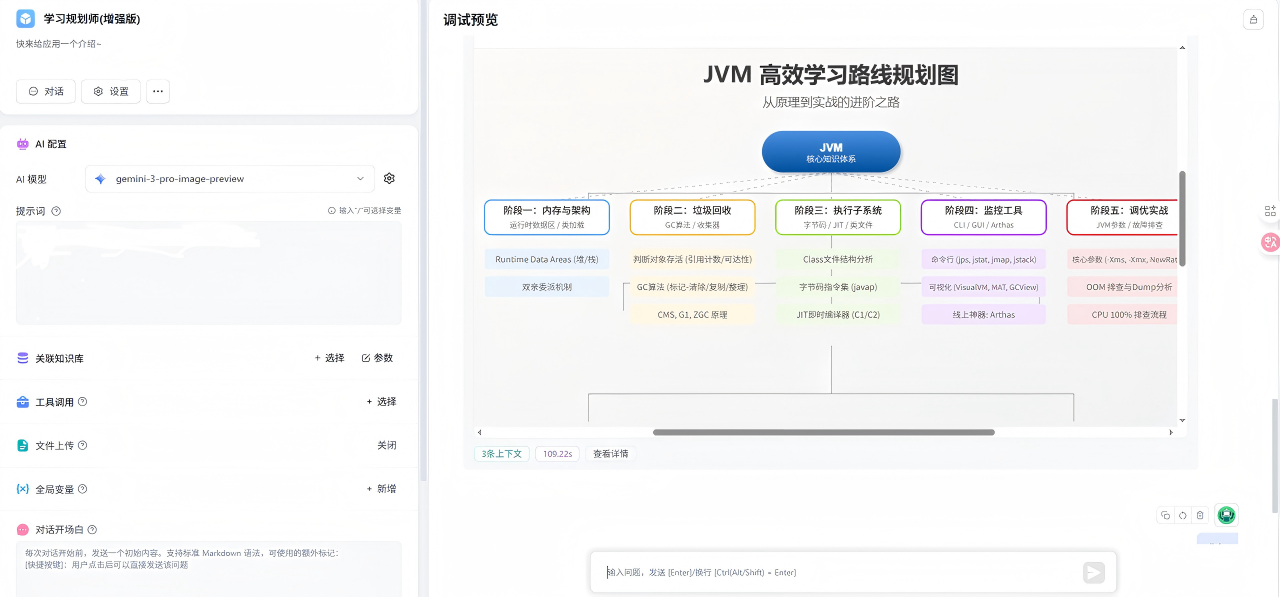Click the help icon beside 工具调用

(x=83, y=402)
